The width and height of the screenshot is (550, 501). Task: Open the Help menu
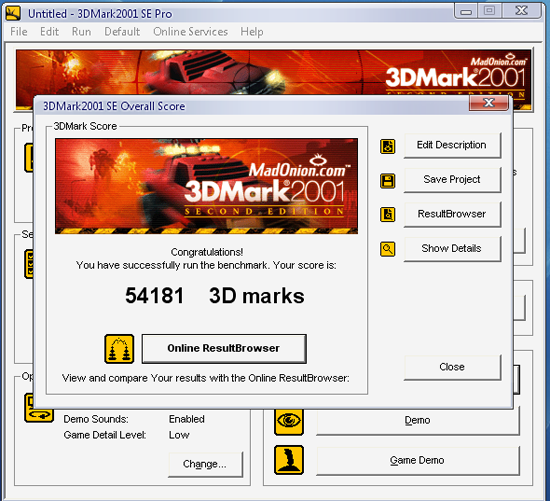pos(251,32)
